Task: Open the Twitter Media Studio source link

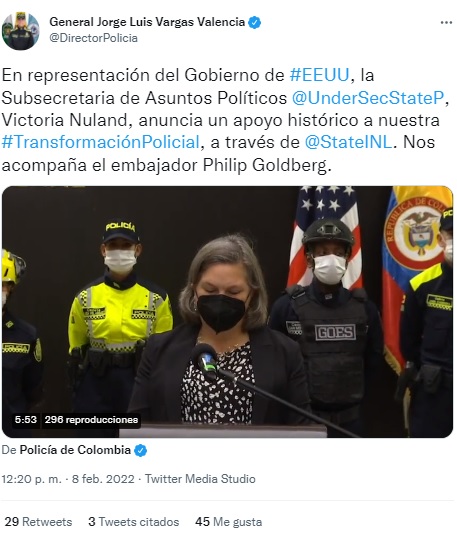Action: tap(200, 479)
